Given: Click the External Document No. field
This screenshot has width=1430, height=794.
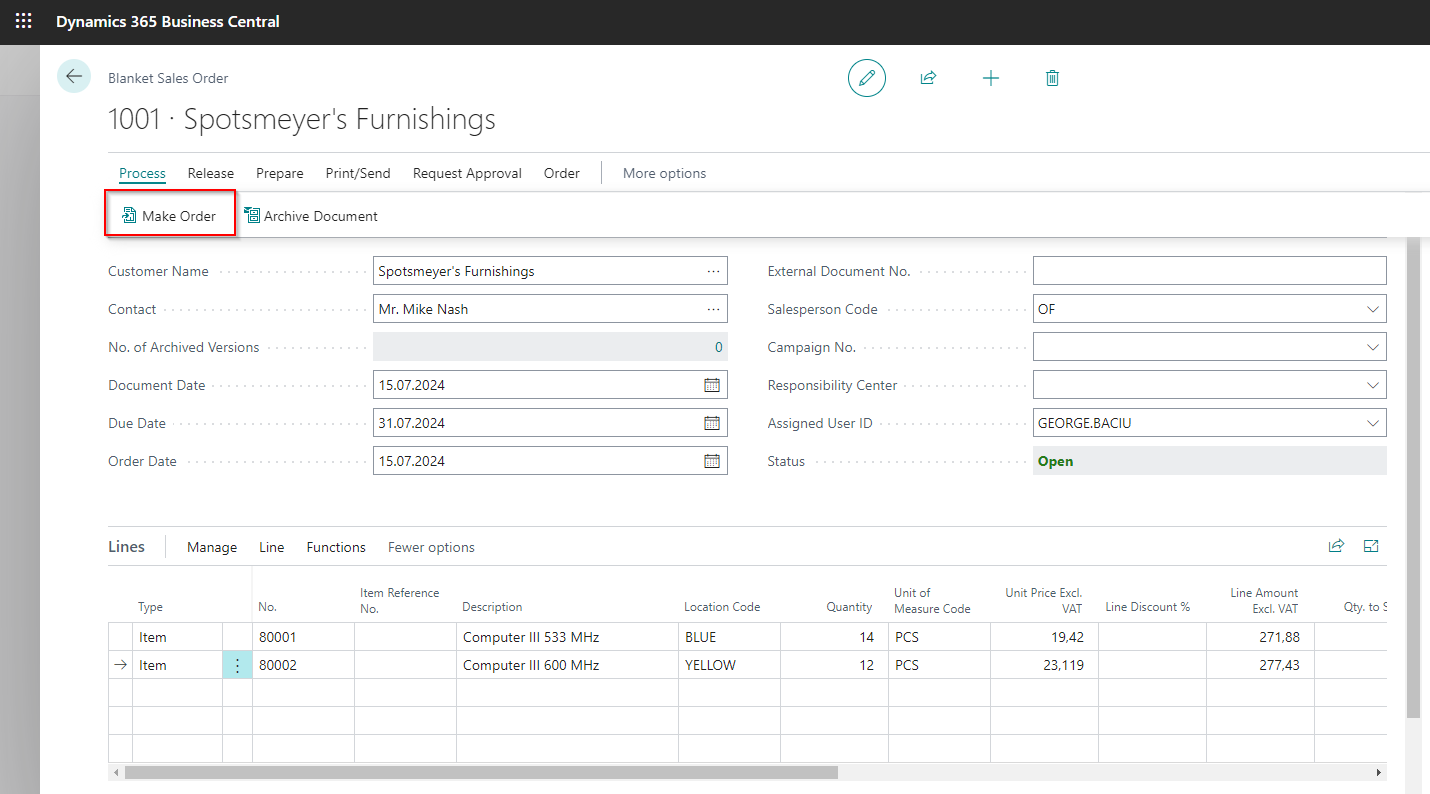Looking at the screenshot, I should click(1210, 271).
